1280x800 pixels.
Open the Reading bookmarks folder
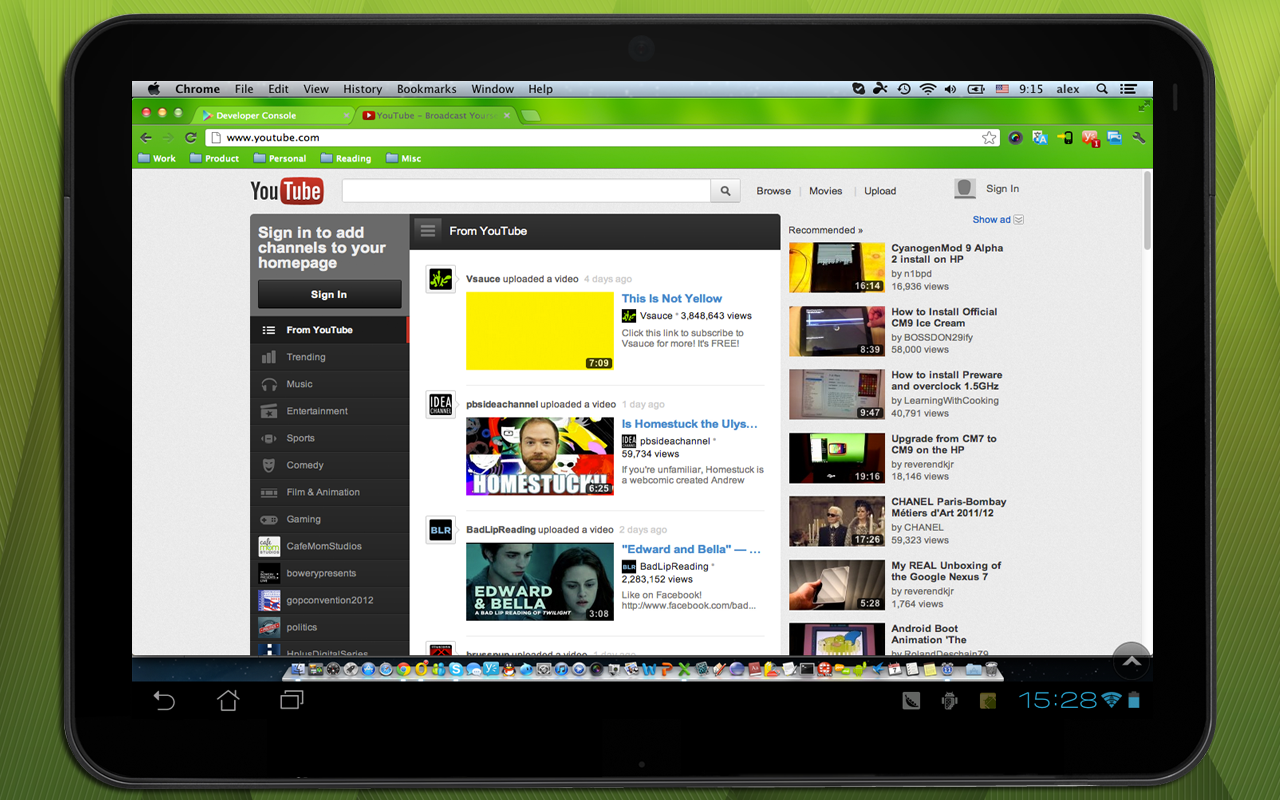point(346,159)
